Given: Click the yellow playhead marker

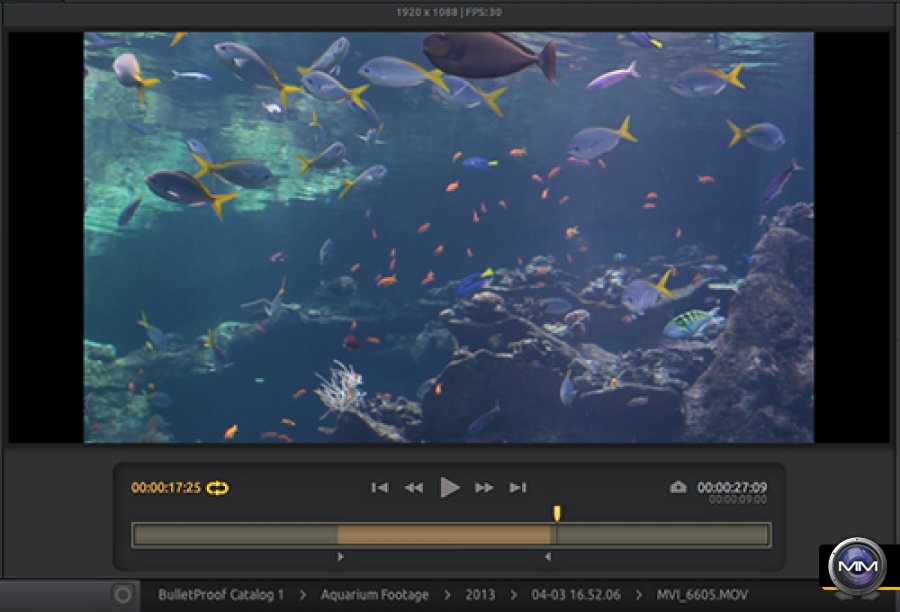Looking at the screenshot, I should pos(557,513).
